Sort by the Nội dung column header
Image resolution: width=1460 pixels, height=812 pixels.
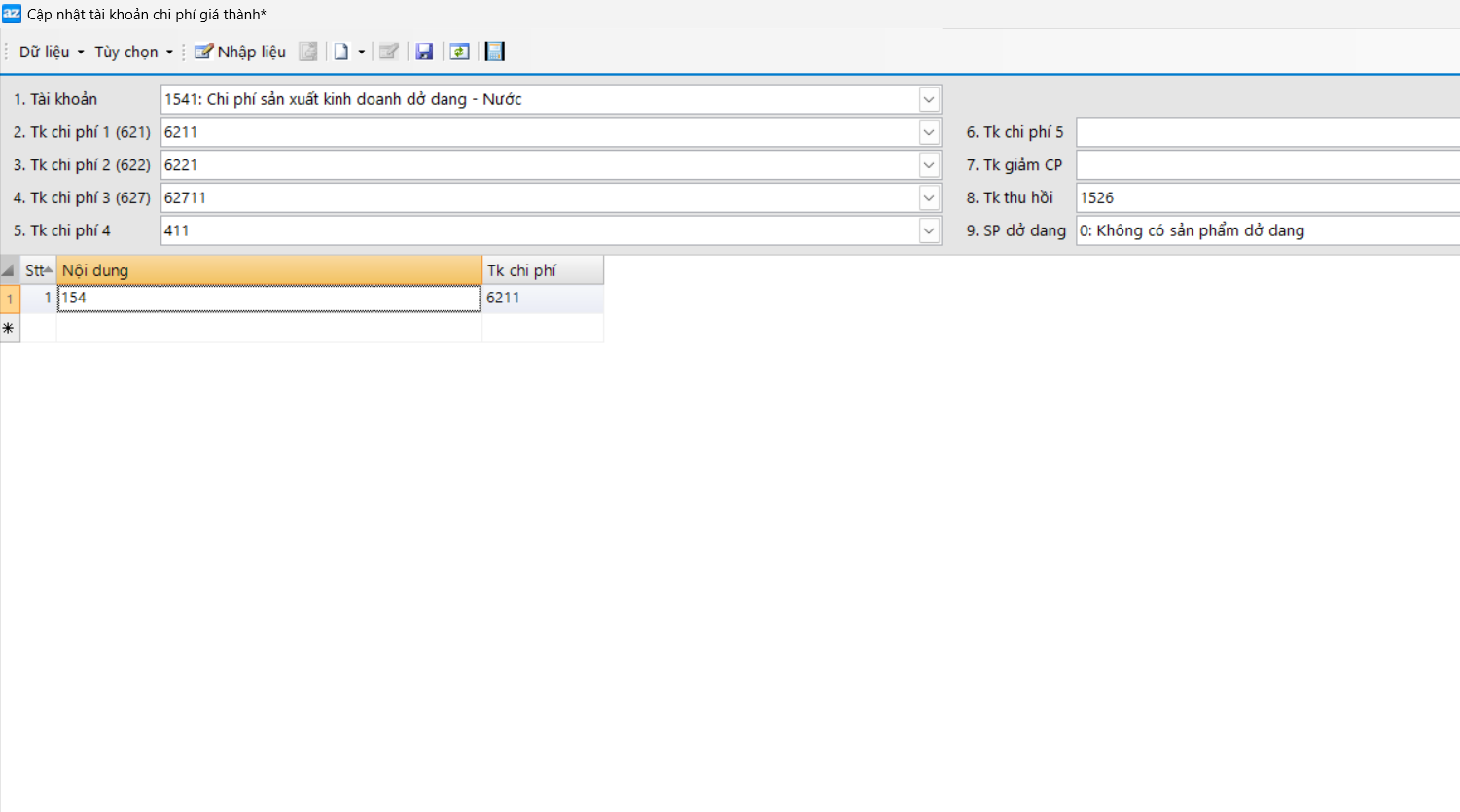[268, 270]
